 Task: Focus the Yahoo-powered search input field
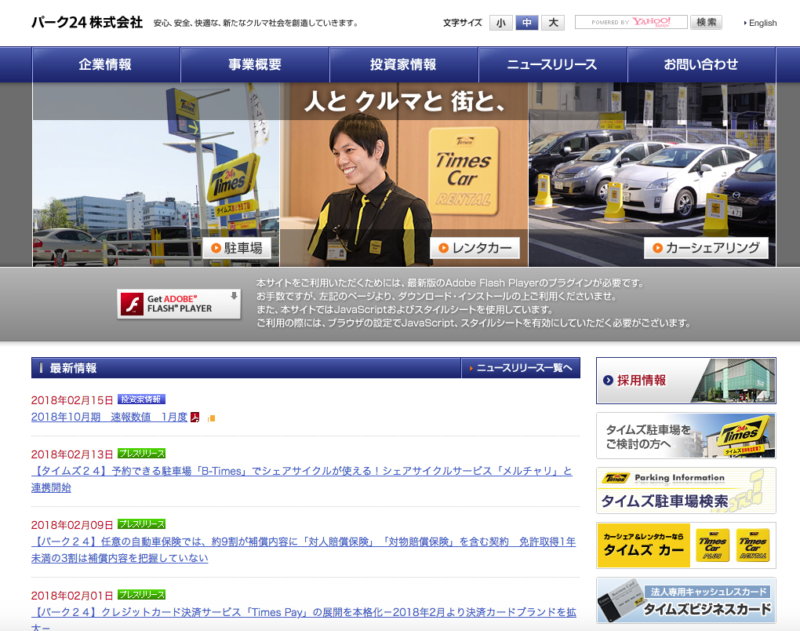[x=631, y=22]
